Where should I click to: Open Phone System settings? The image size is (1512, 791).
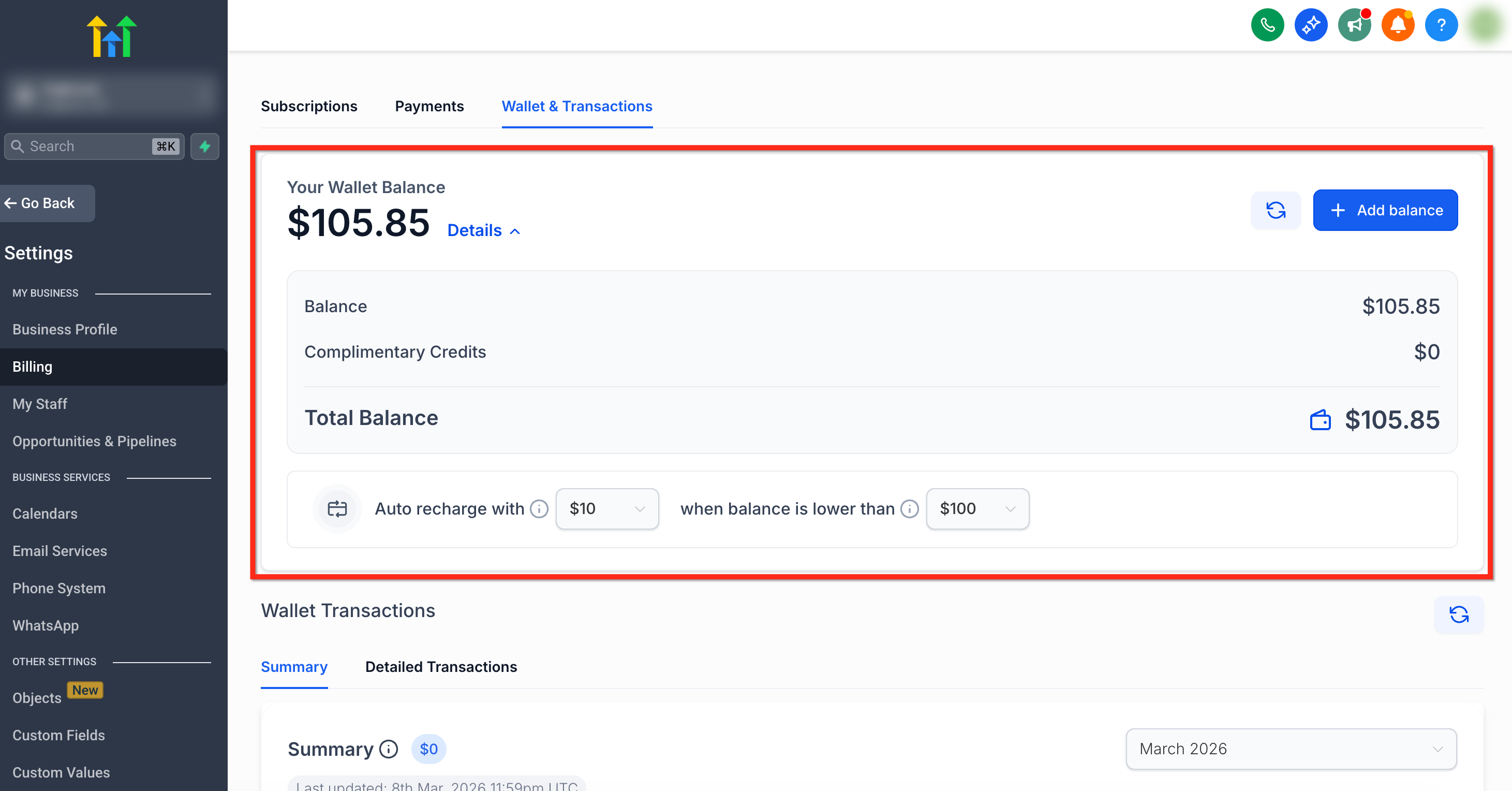[x=58, y=589]
